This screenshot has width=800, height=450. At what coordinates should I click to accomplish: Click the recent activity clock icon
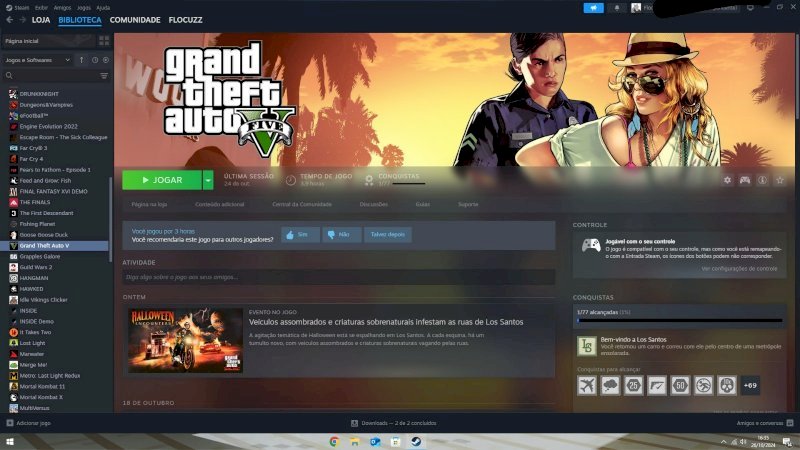pos(95,60)
